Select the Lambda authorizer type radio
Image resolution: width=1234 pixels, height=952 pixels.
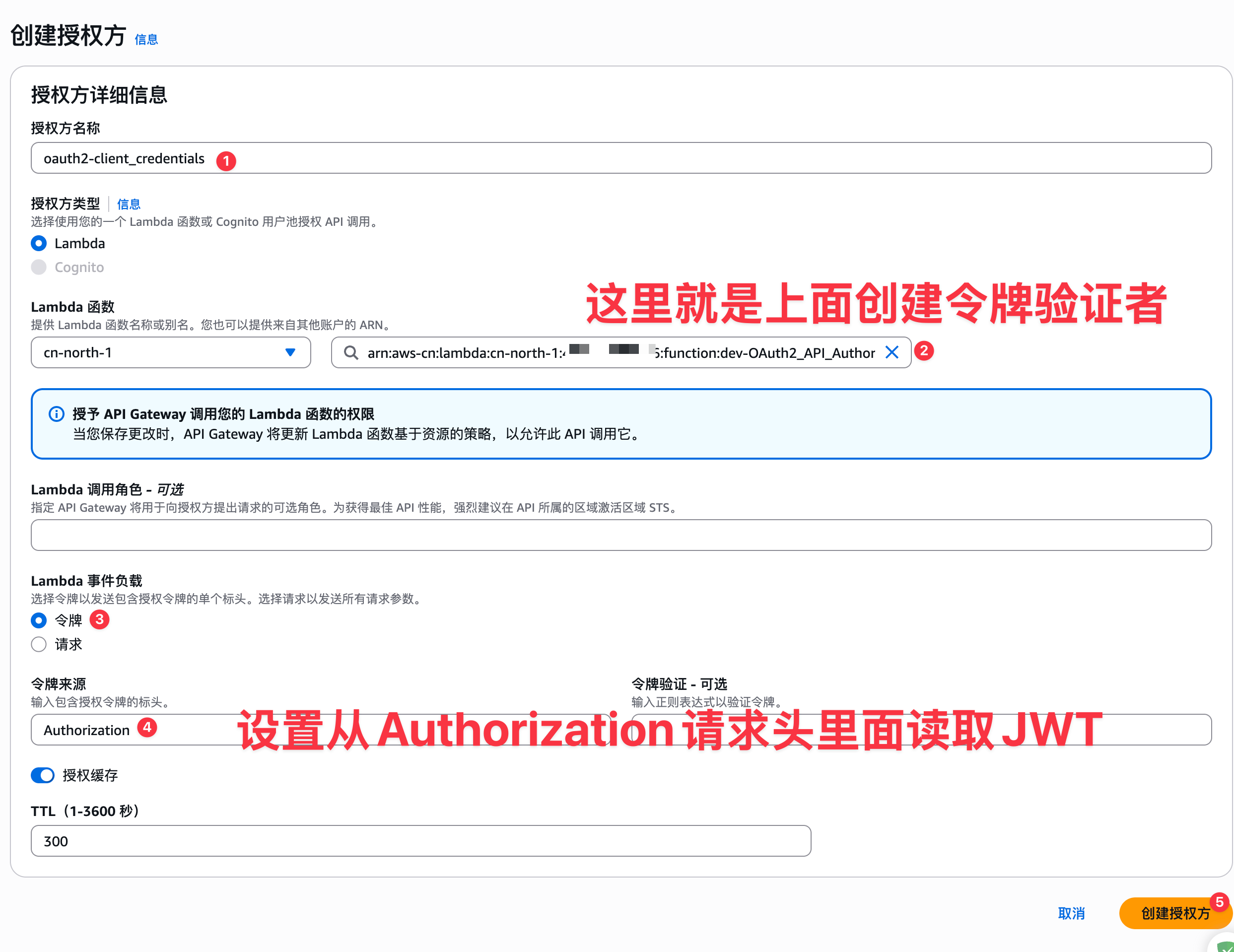tap(38, 244)
